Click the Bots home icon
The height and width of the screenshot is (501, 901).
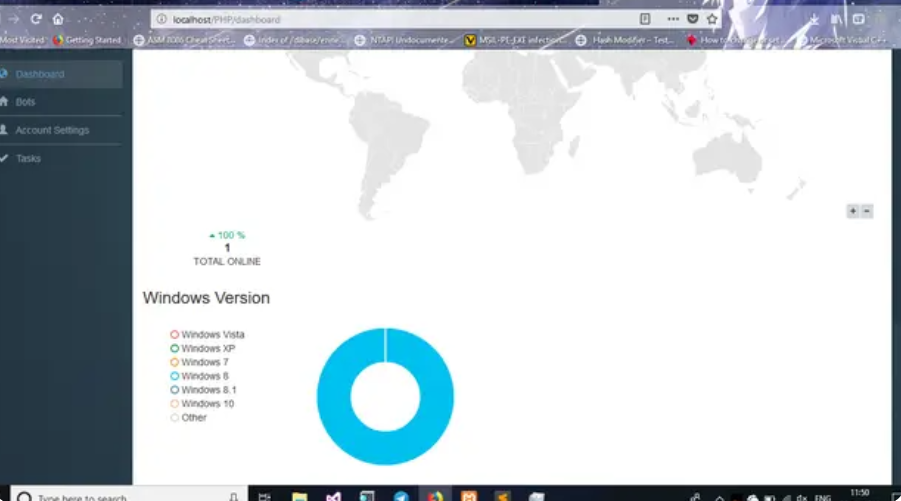click(x=4, y=102)
